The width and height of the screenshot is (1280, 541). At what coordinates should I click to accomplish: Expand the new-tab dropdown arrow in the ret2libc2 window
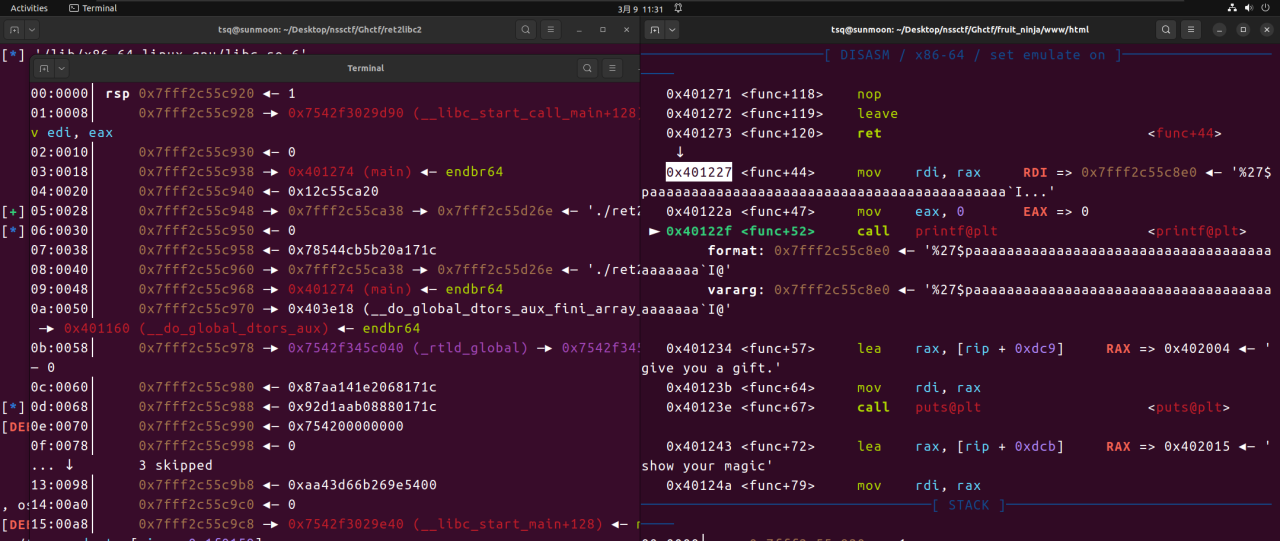click(x=30, y=30)
